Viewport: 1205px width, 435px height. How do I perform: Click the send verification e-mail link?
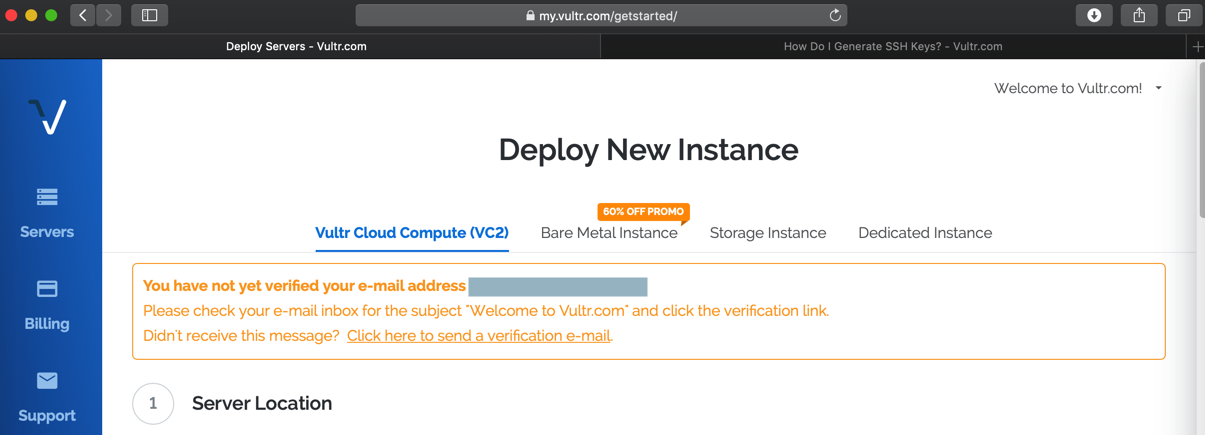click(478, 336)
